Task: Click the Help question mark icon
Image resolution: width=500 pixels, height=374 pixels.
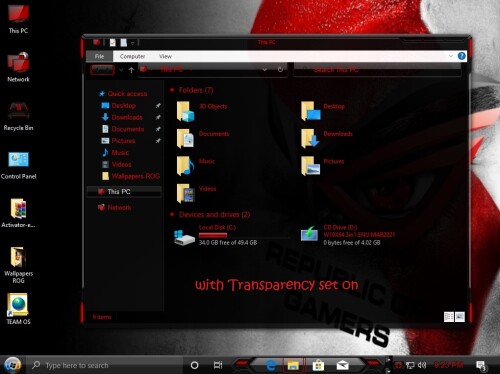Action: 461,56
